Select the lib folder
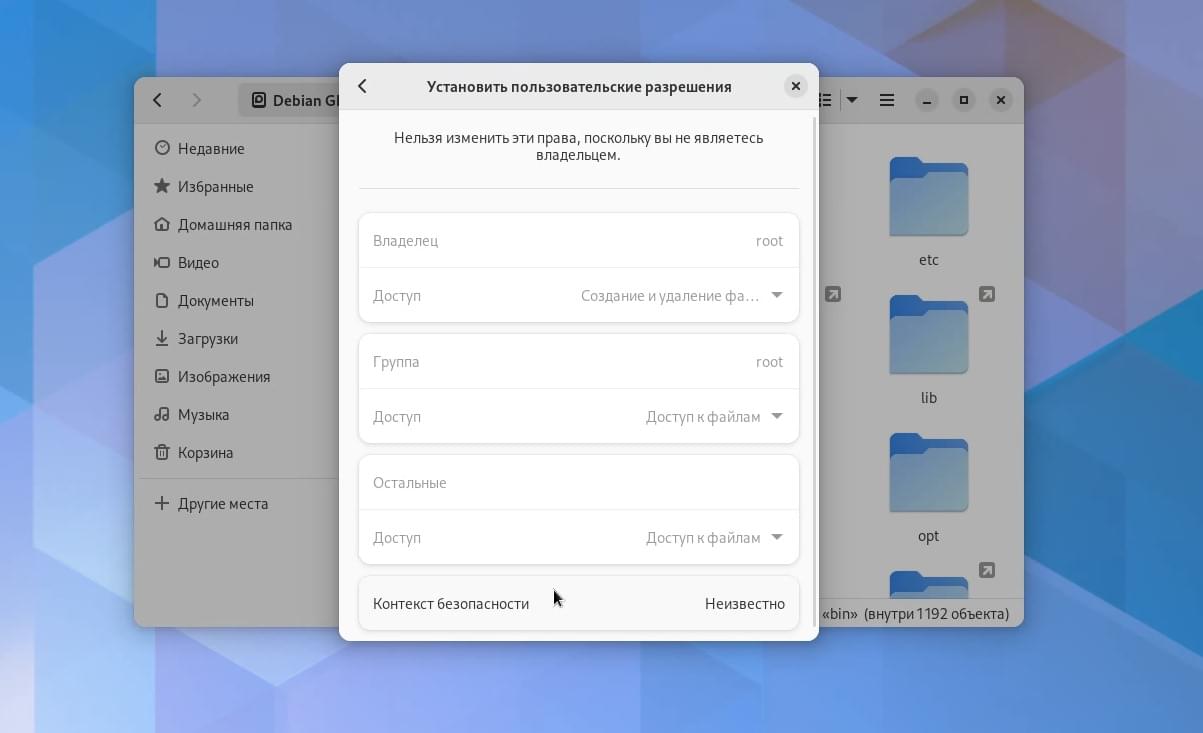The width and height of the screenshot is (1203, 733). pyautogui.click(x=928, y=350)
